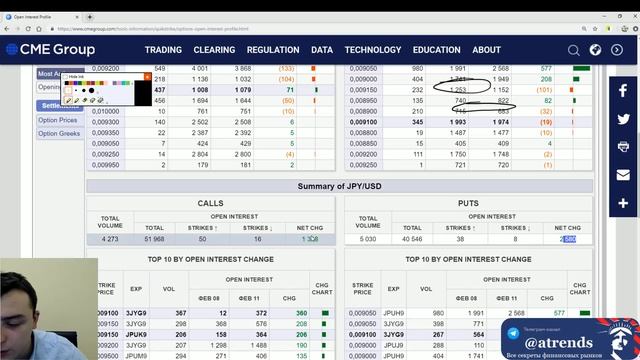Image resolution: width=640 pixels, height=360 pixels.
Task: Click the '0,010000' strike price cell
Action: [105, 111]
